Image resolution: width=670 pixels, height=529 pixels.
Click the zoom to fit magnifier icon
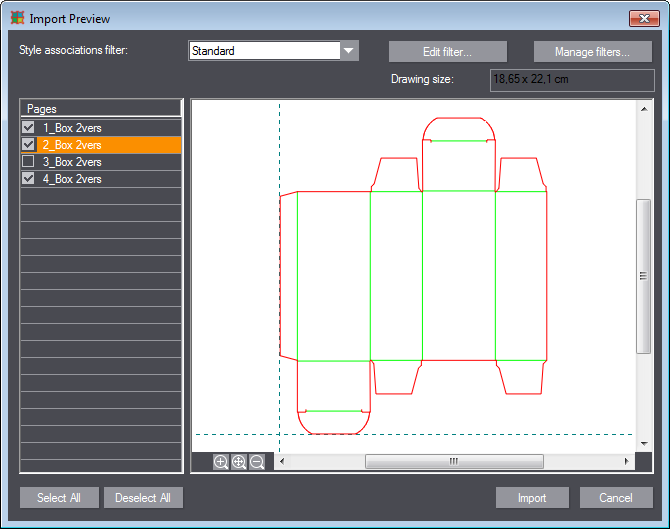coord(239,462)
